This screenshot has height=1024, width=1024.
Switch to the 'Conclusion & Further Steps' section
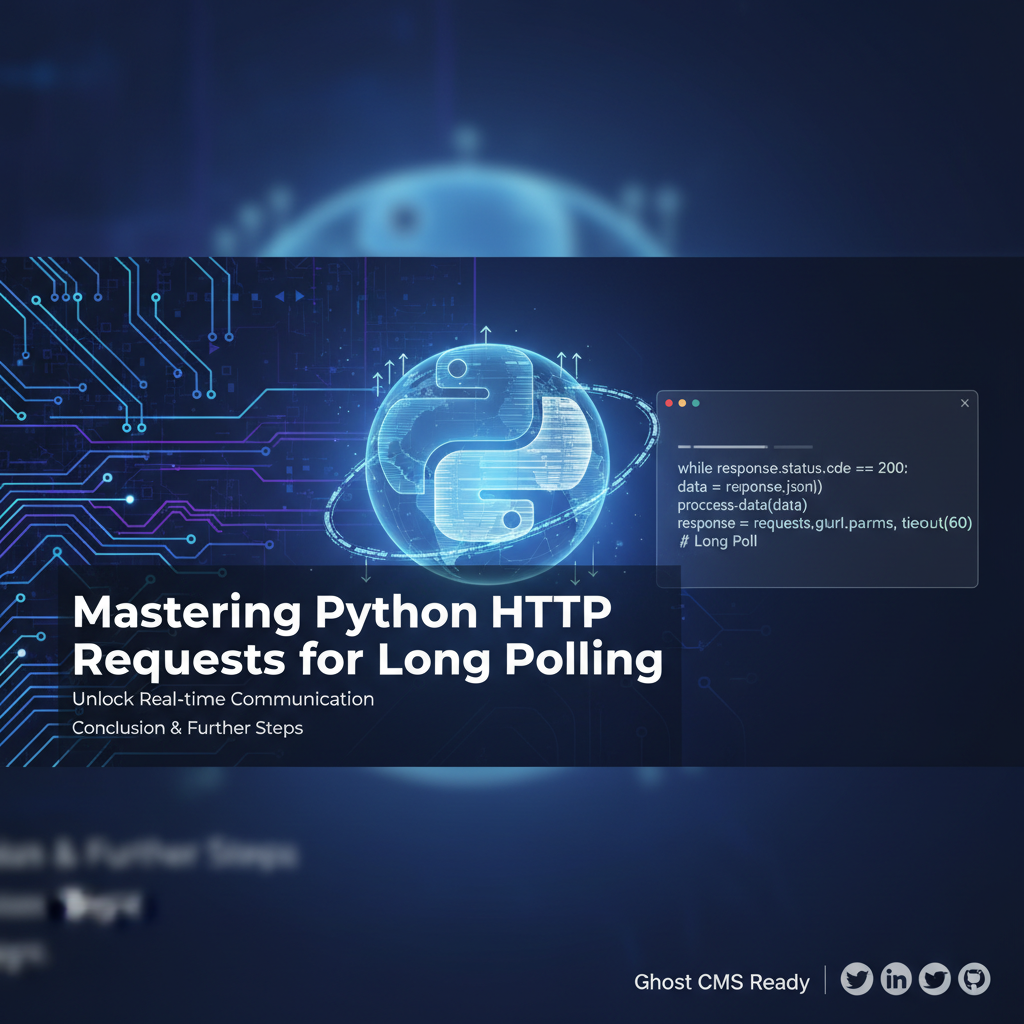pyautogui.click(x=187, y=728)
